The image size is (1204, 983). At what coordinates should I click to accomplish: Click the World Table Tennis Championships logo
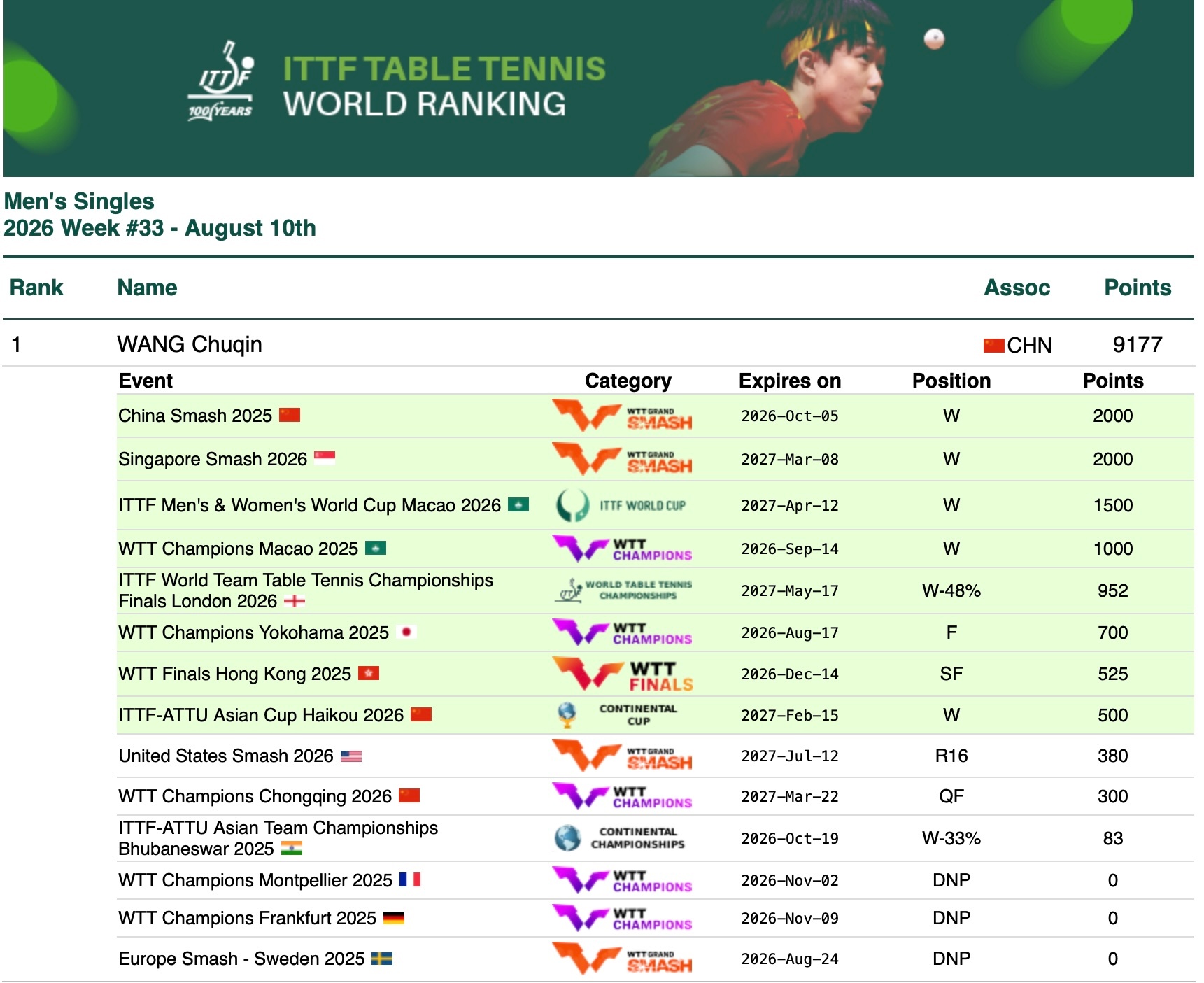(623, 590)
